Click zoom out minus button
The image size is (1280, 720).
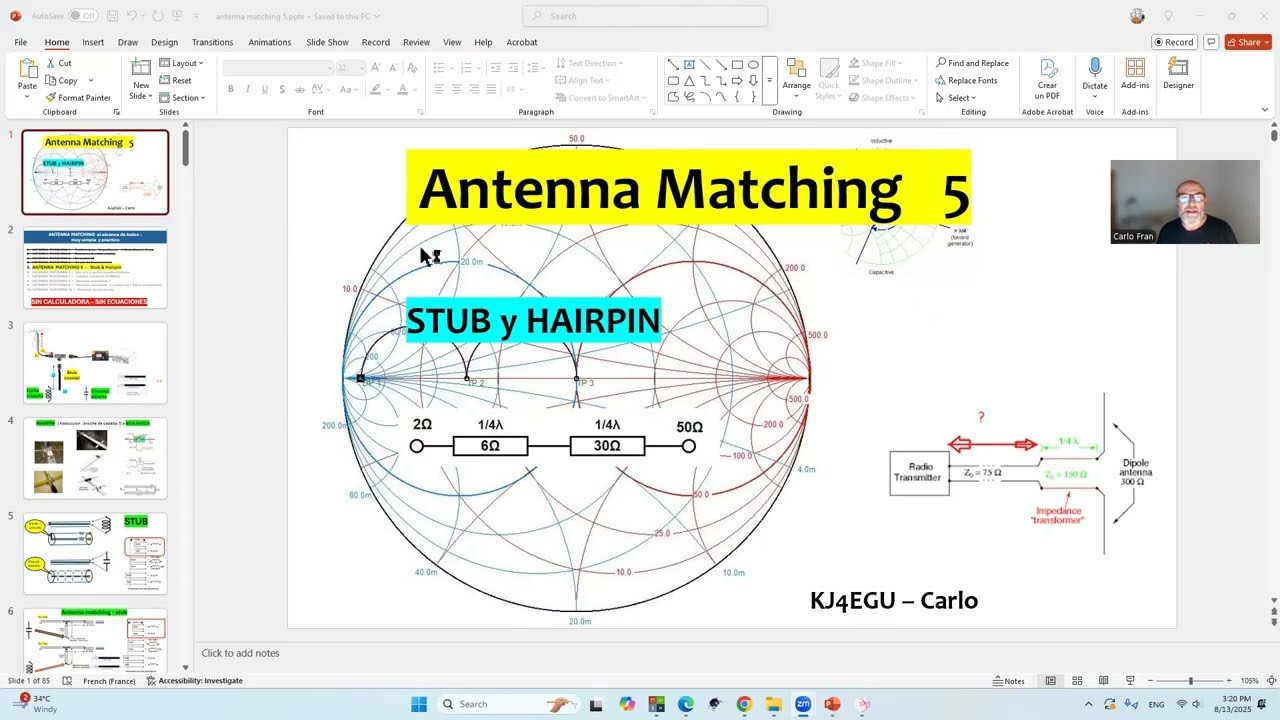[x=1150, y=681]
